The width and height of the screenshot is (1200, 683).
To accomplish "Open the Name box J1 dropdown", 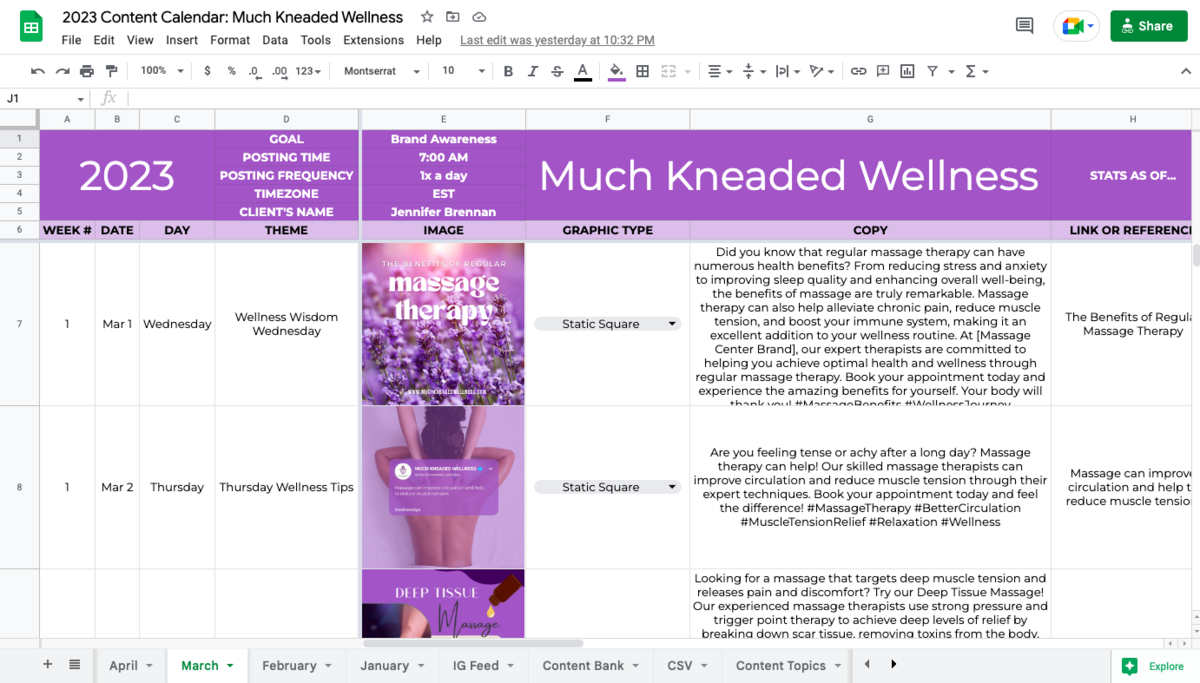I will [81, 99].
